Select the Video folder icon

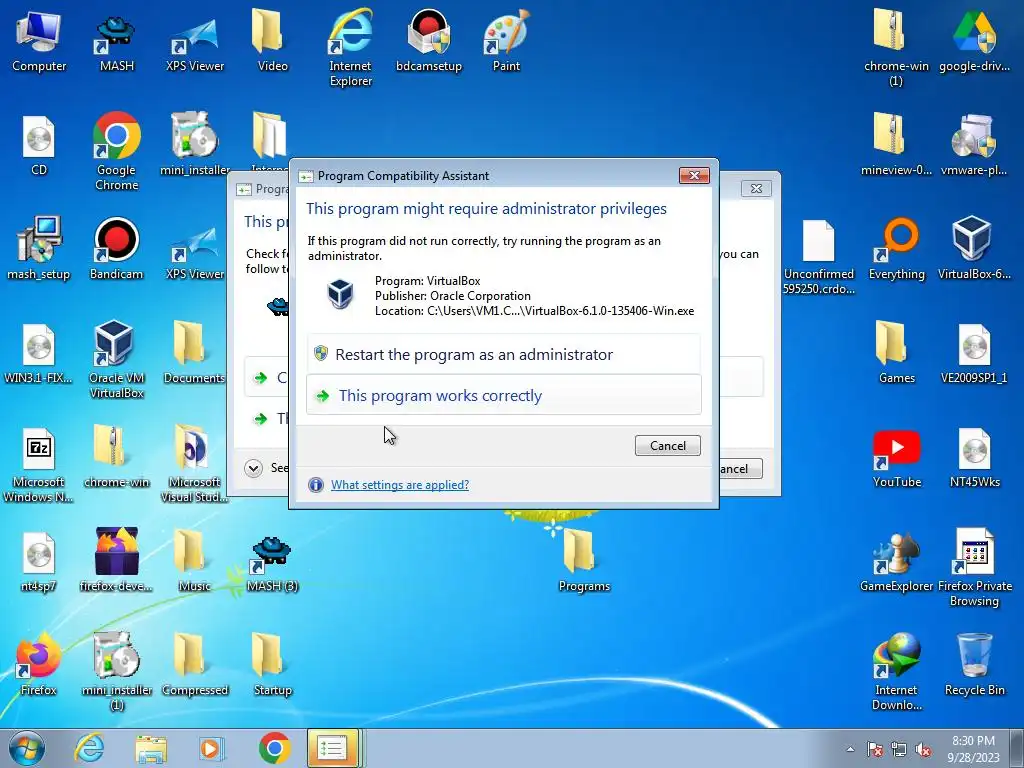272,41
